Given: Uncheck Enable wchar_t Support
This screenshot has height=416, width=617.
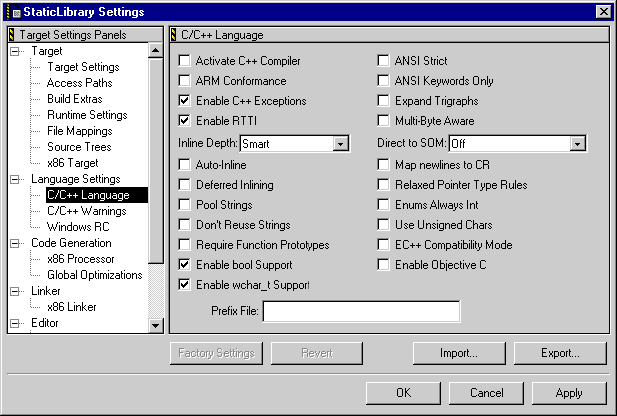Looking at the screenshot, I should pyautogui.click(x=184, y=285).
